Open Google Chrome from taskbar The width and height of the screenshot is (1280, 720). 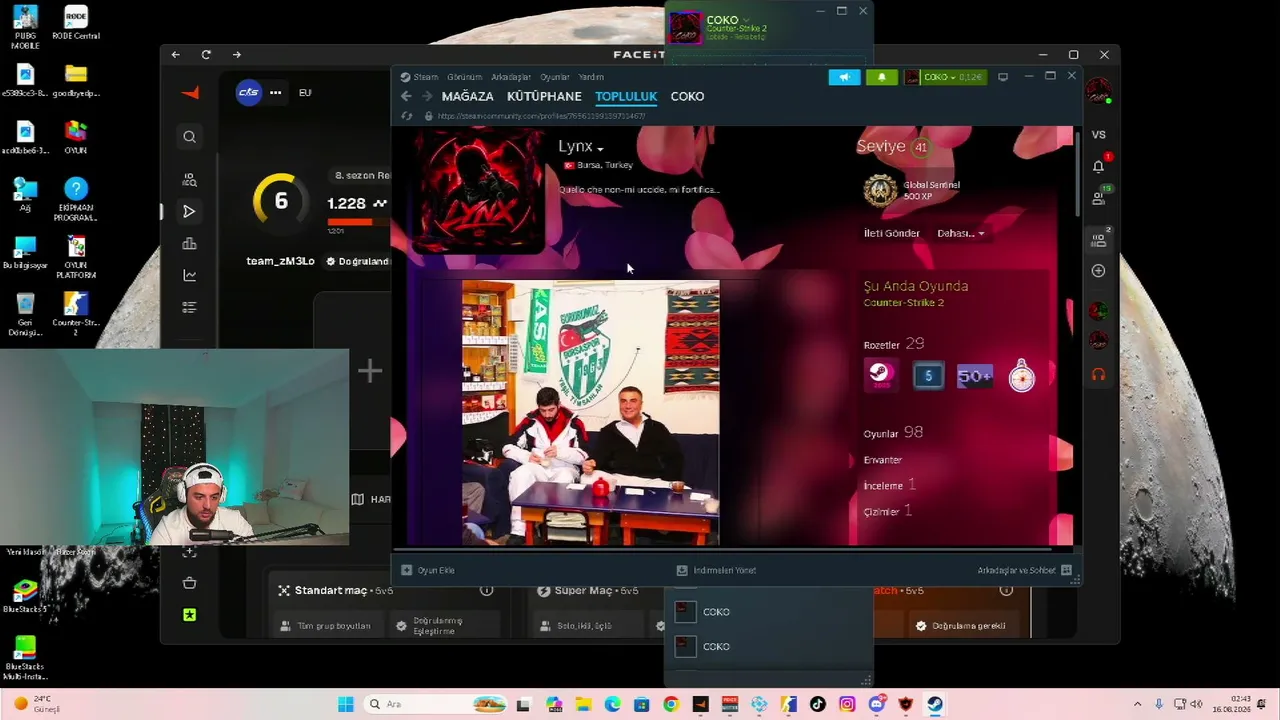tap(671, 704)
